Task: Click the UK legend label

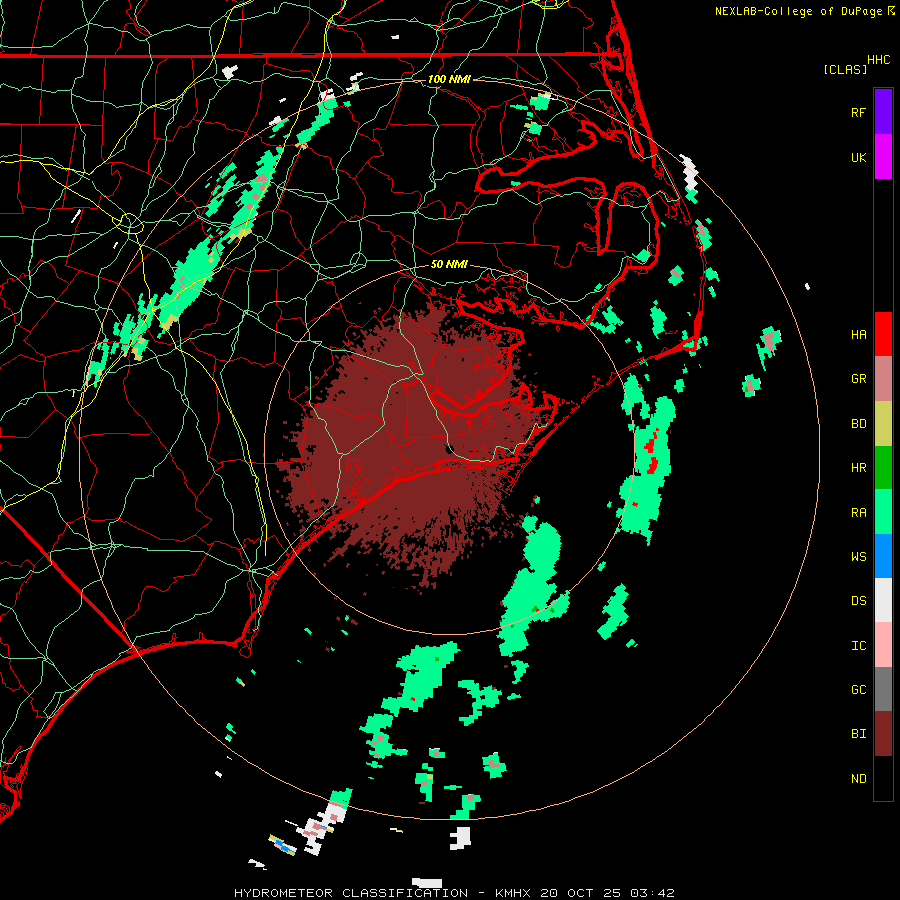Action: click(858, 157)
